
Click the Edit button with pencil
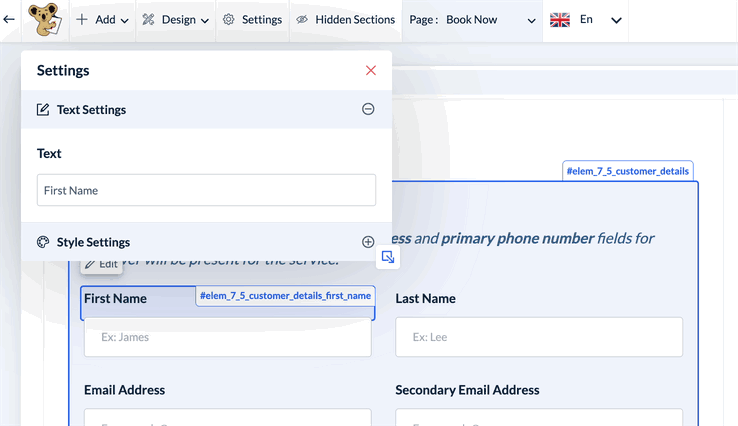pyautogui.click(x=101, y=264)
